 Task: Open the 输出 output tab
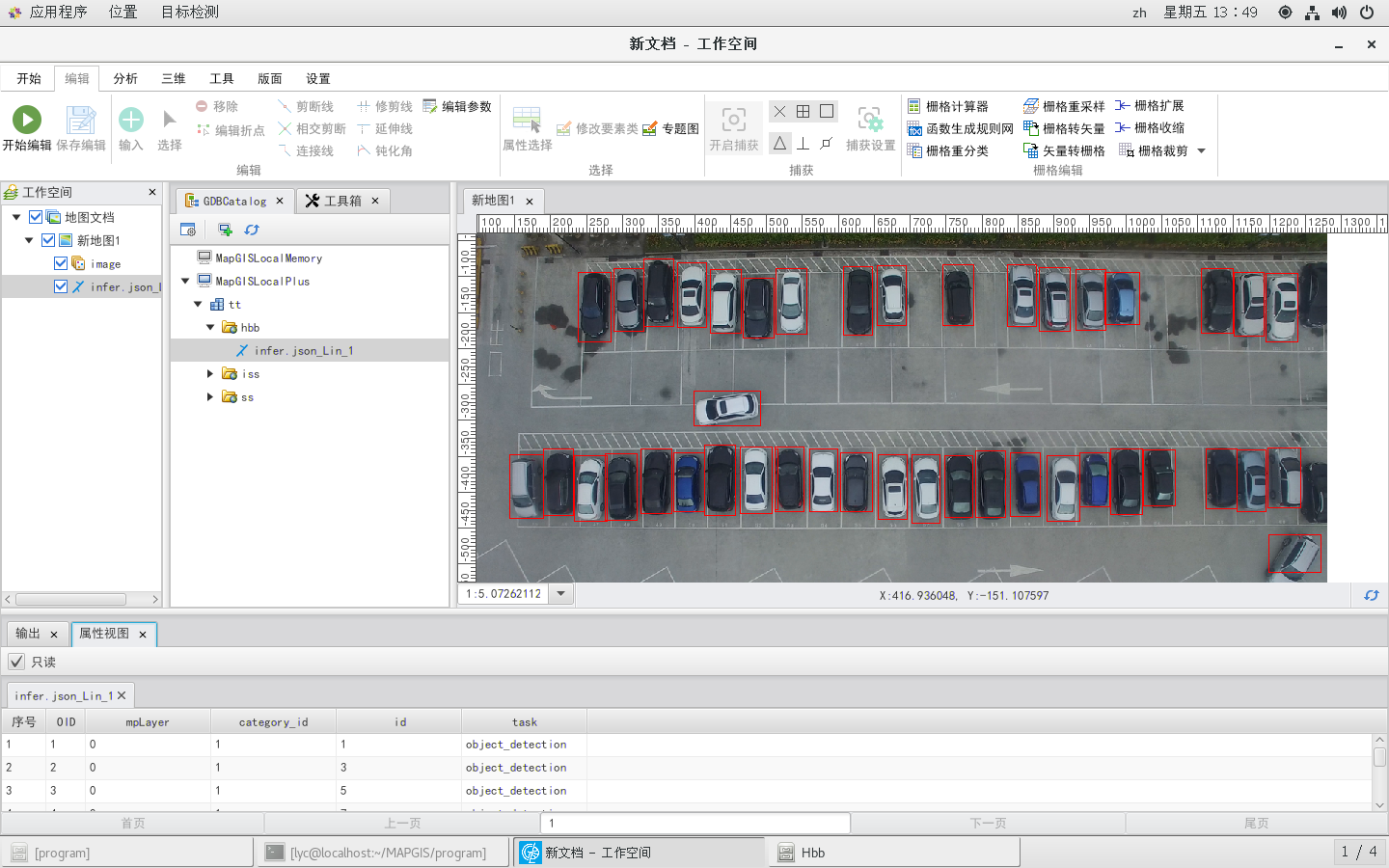coord(28,634)
